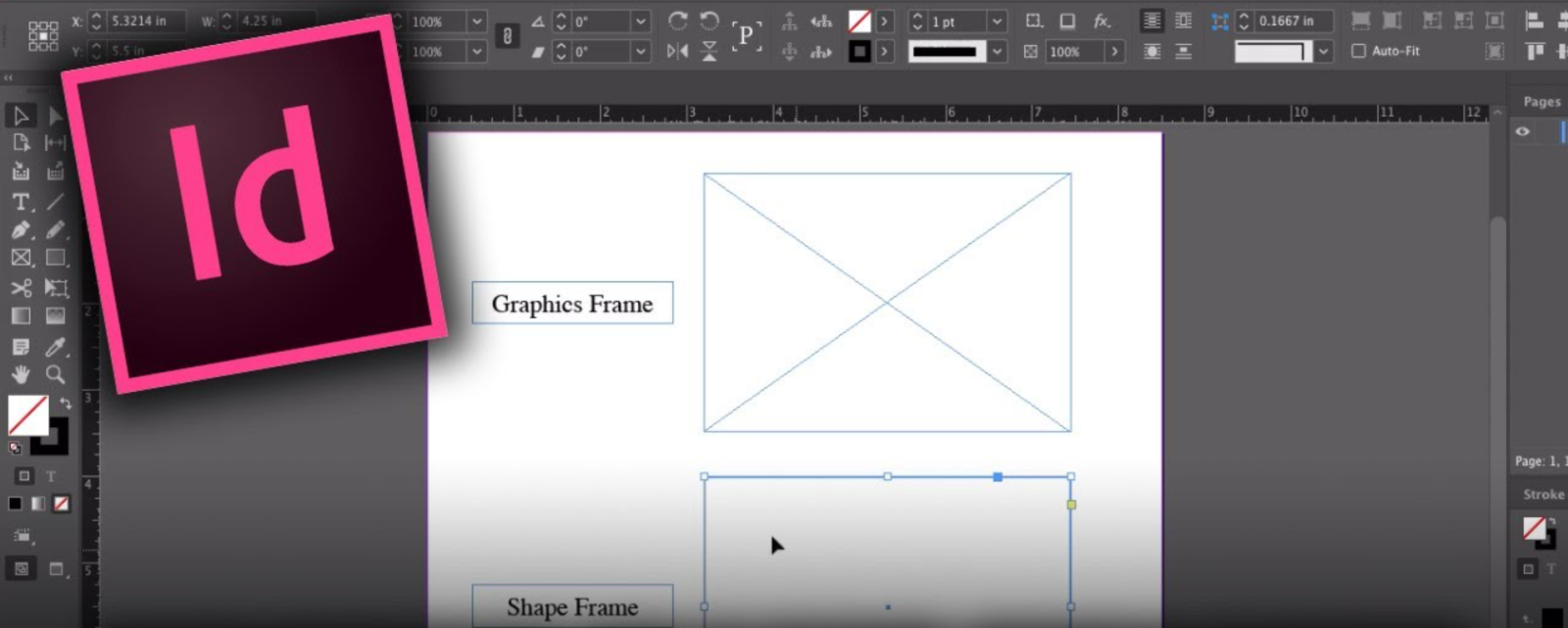This screenshot has width=1568, height=628.
Task: Toggle the wrap around object shape button
Action: coord(1152,51)
